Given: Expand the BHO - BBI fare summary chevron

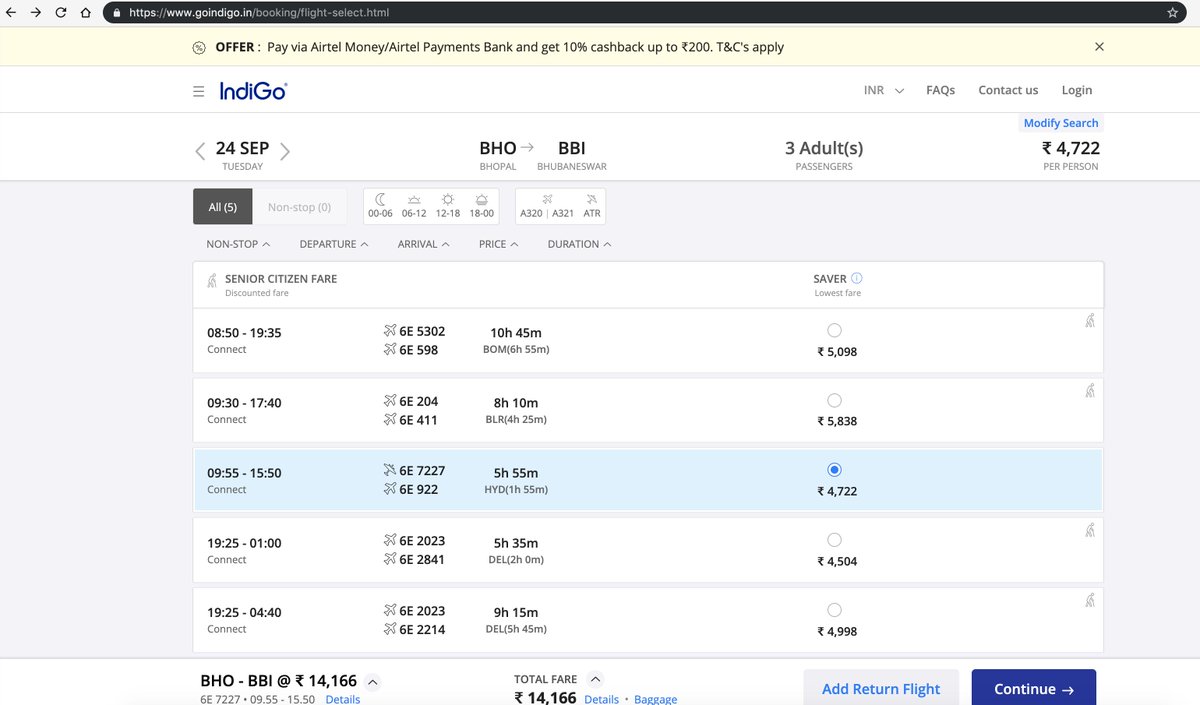Looking at the screenshot, I should pyautogui.click(x=372, y=683).
